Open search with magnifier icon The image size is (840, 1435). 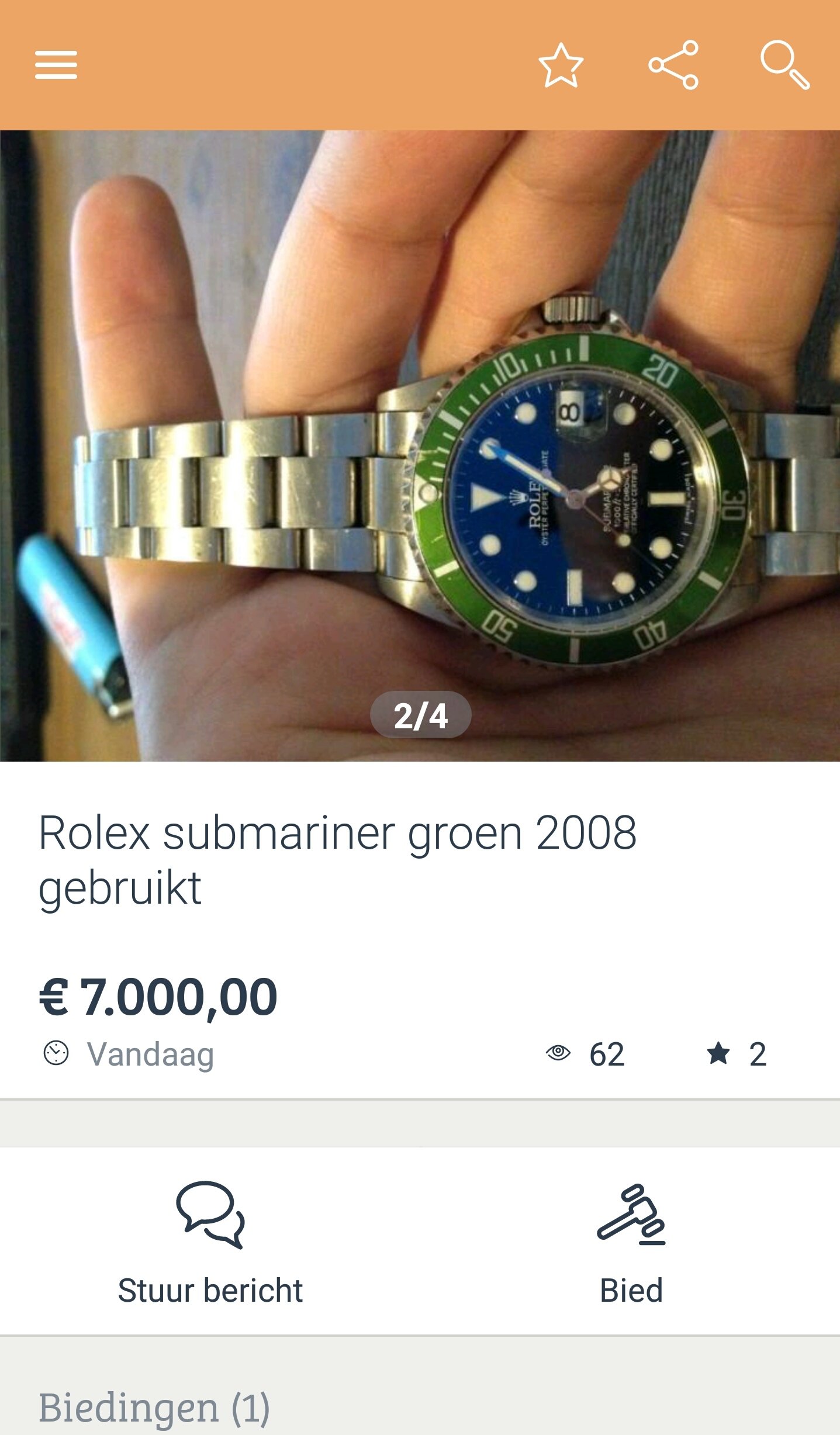point(785,65)
